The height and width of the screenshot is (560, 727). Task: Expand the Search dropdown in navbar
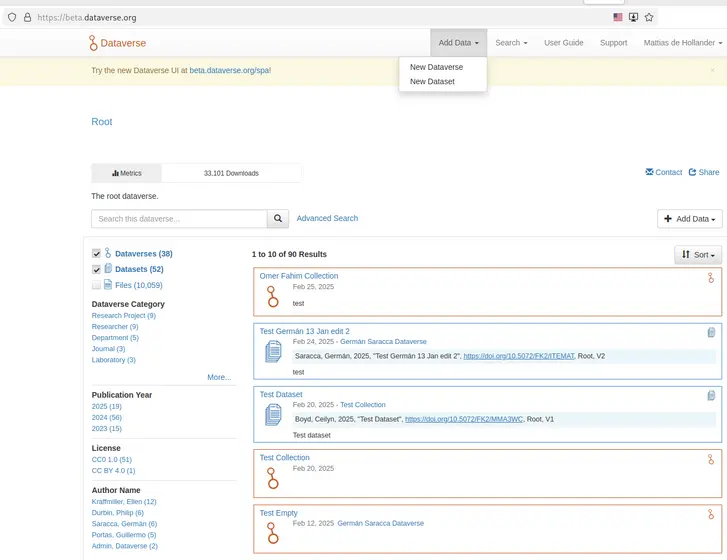511,43
